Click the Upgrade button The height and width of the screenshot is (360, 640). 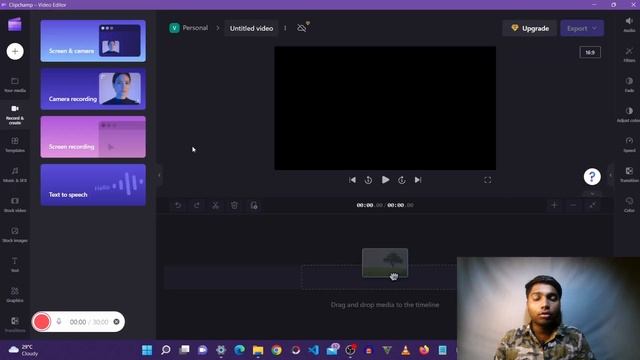point(530,29)
